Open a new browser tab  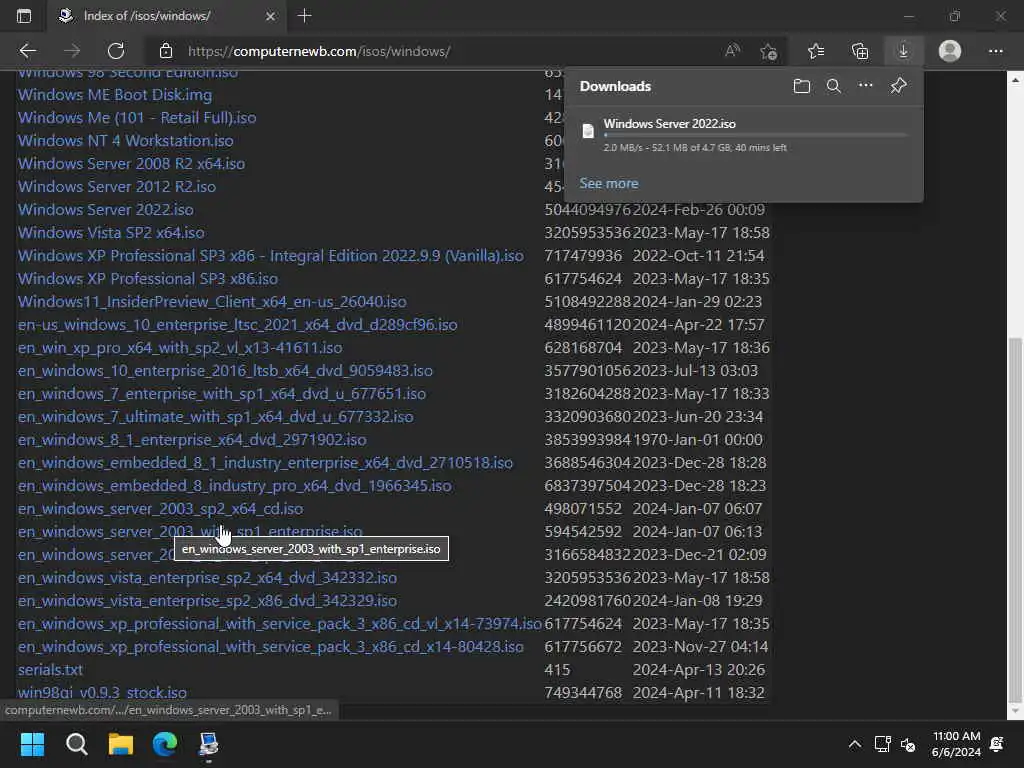tap(304, 16)
